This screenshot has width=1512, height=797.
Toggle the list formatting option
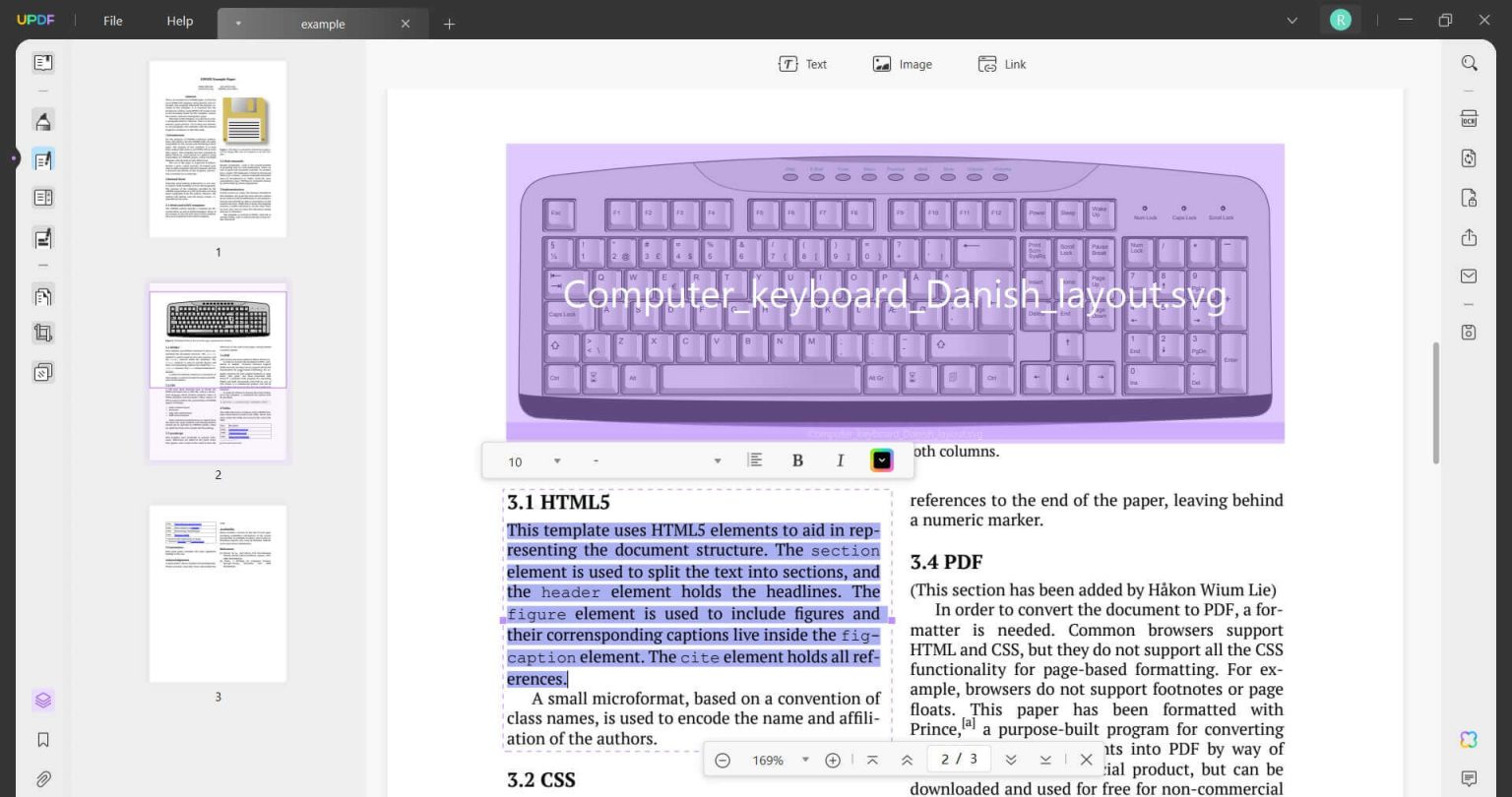click(754, 460)
